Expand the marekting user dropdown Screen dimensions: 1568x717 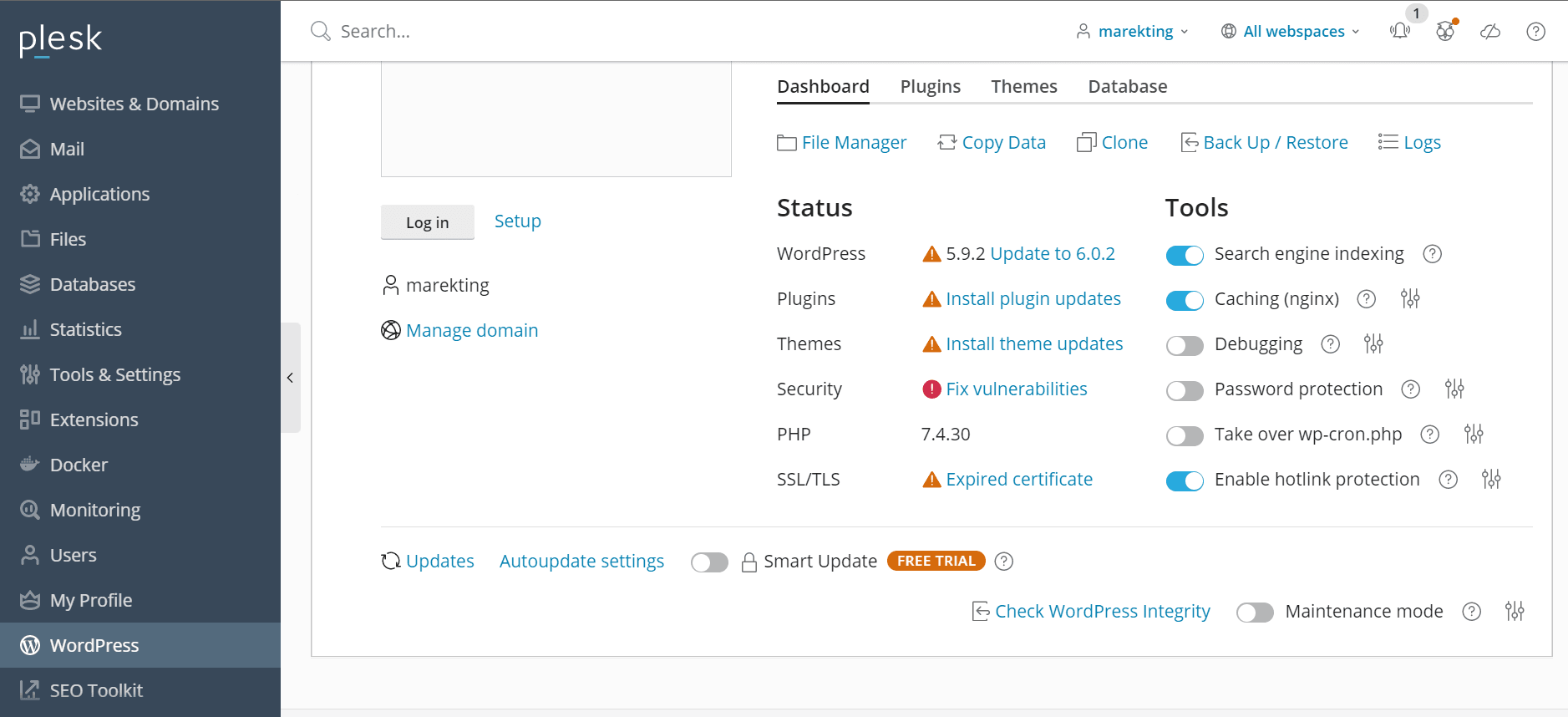click(x=1133, y=32)
